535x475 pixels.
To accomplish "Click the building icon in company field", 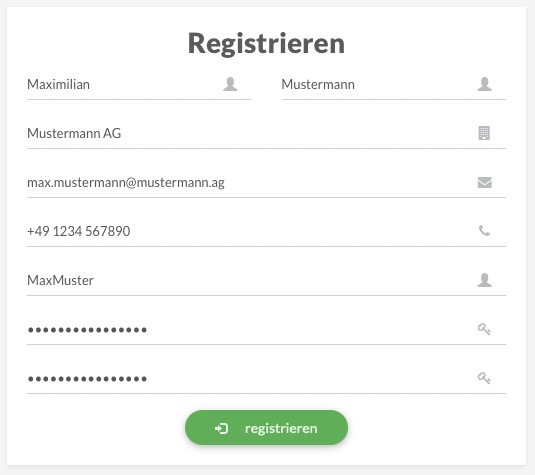I will [484, 133].
